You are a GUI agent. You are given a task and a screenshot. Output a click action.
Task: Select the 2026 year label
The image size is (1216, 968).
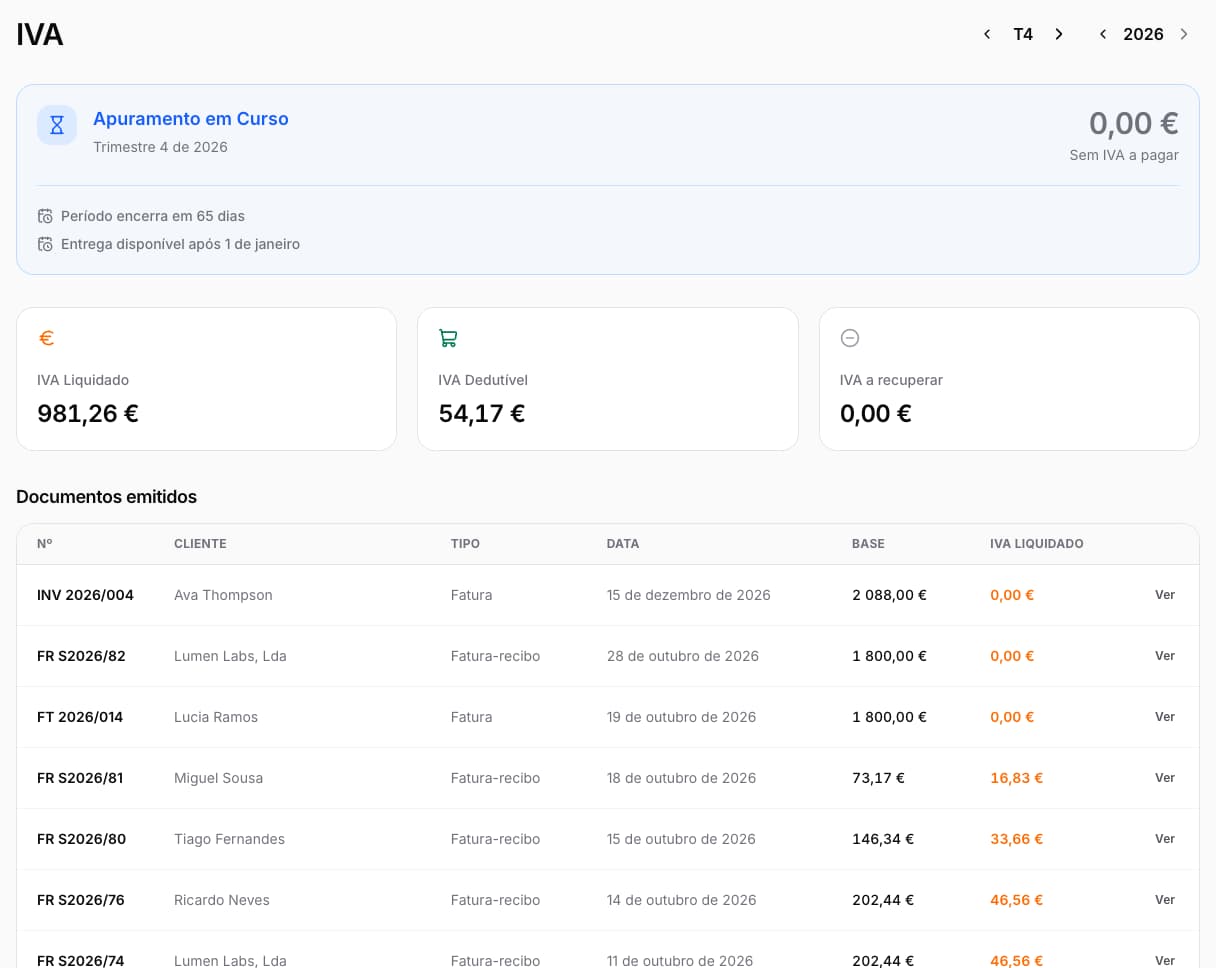1143,34
